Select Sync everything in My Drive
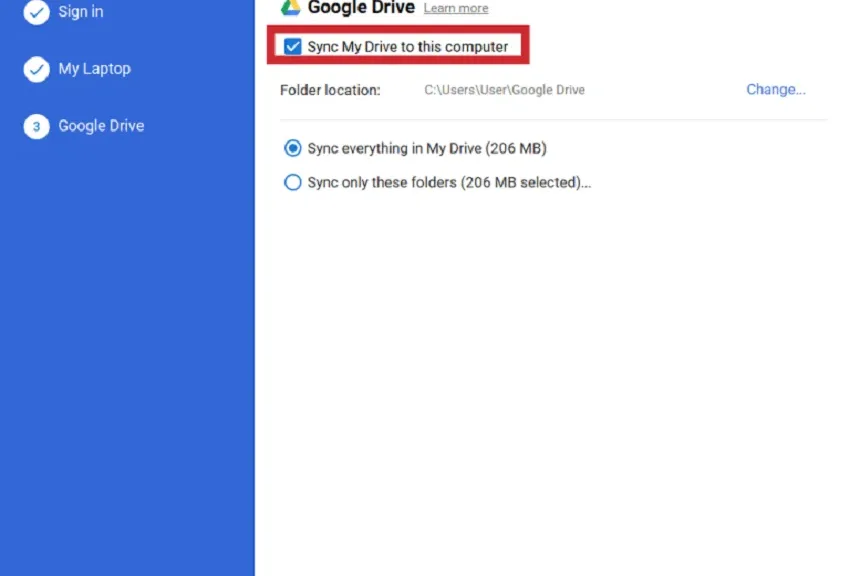 click(x=293, y=148)
